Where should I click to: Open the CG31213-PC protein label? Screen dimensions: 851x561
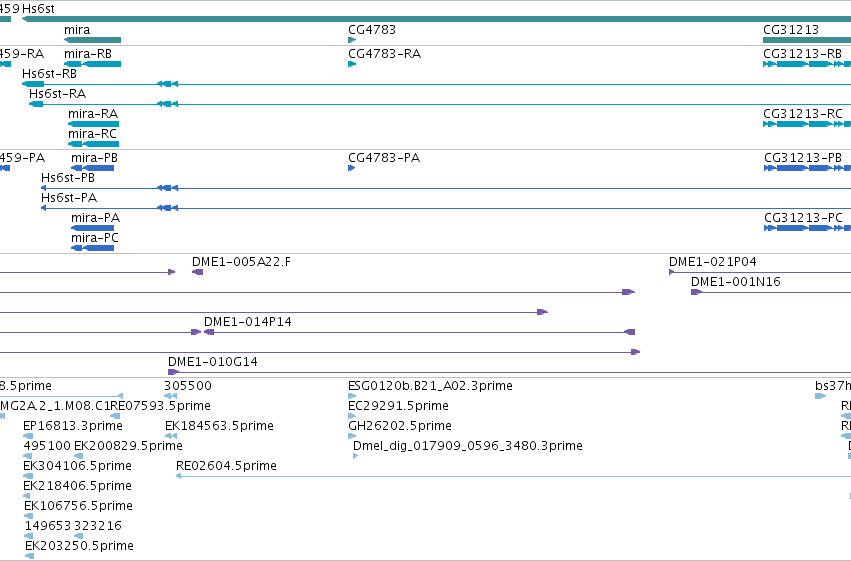[803, 218]
